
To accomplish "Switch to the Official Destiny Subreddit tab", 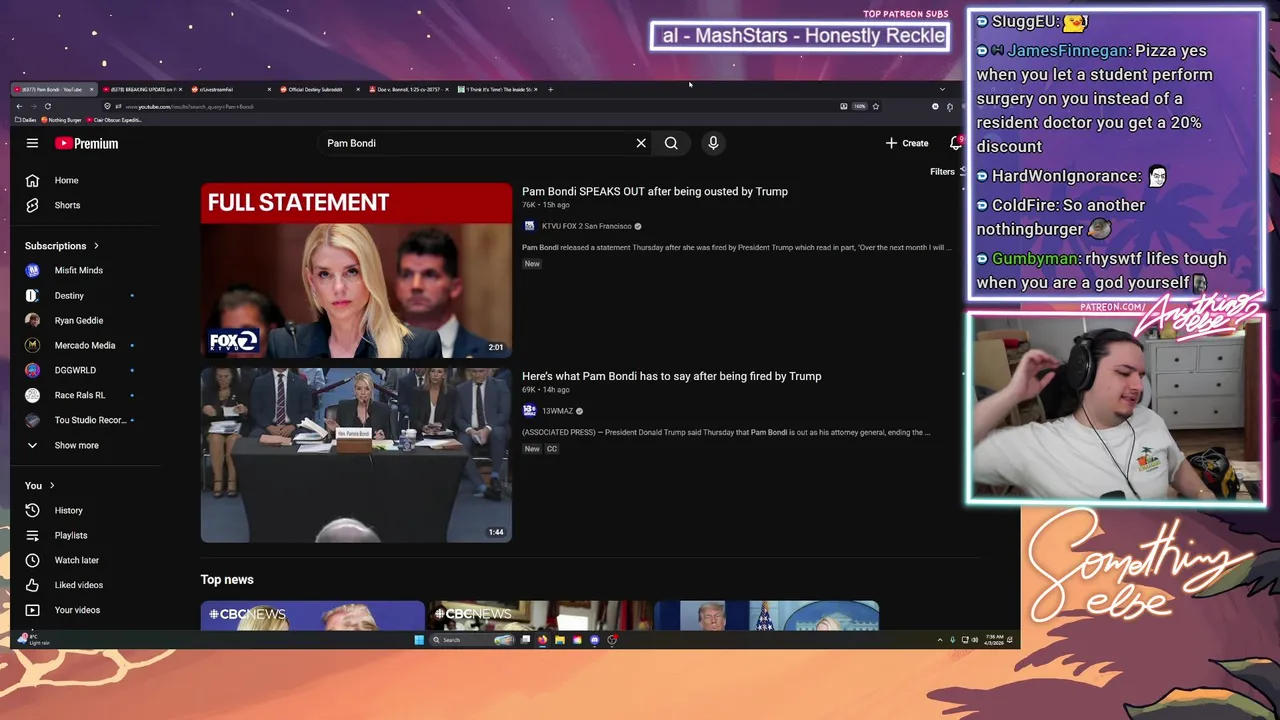I will 318,89.
